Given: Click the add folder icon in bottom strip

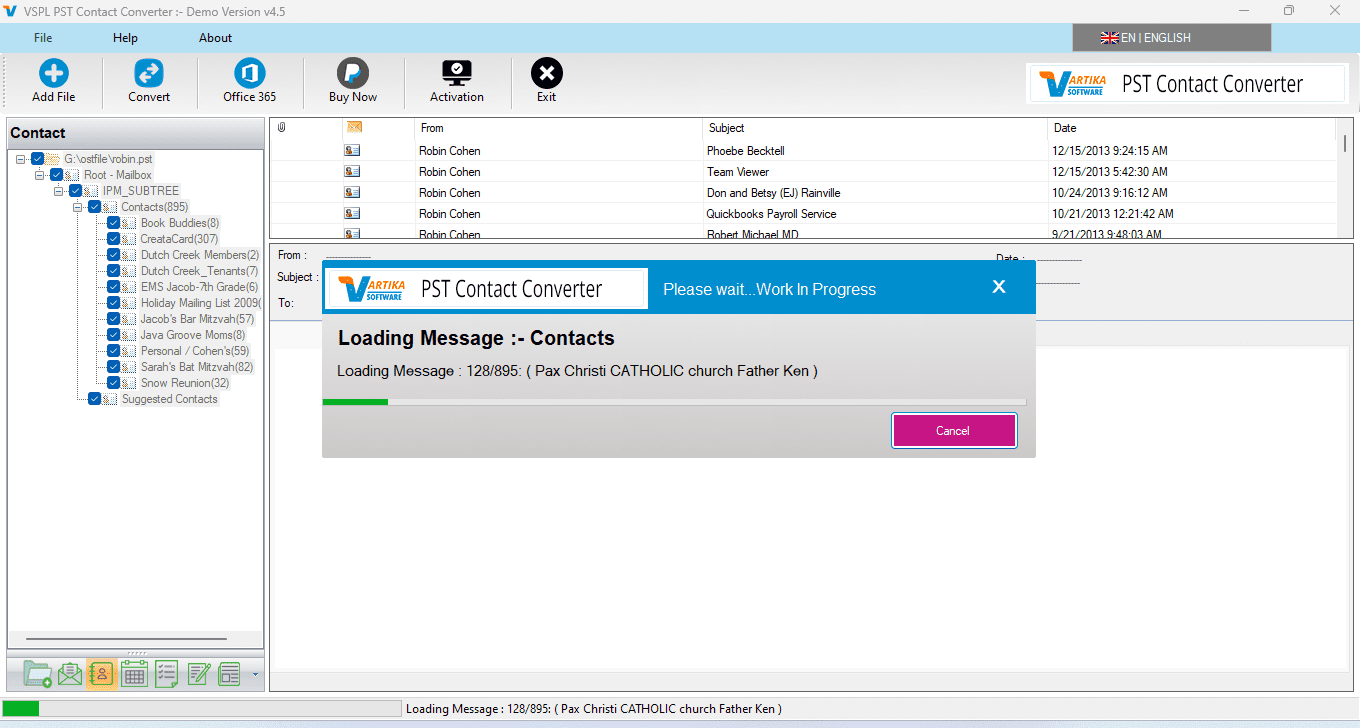Looking at the screenshot, I should click(37, 675).
